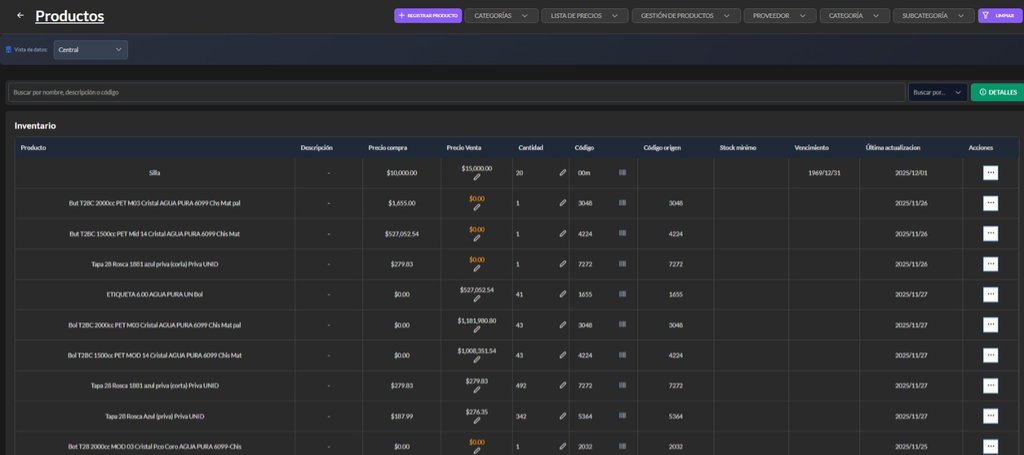Image resolution: width=1024 pixels, height=455 pixels.
Task: Click barcode icon for code 1655
Action: click(x=622, y=294)
